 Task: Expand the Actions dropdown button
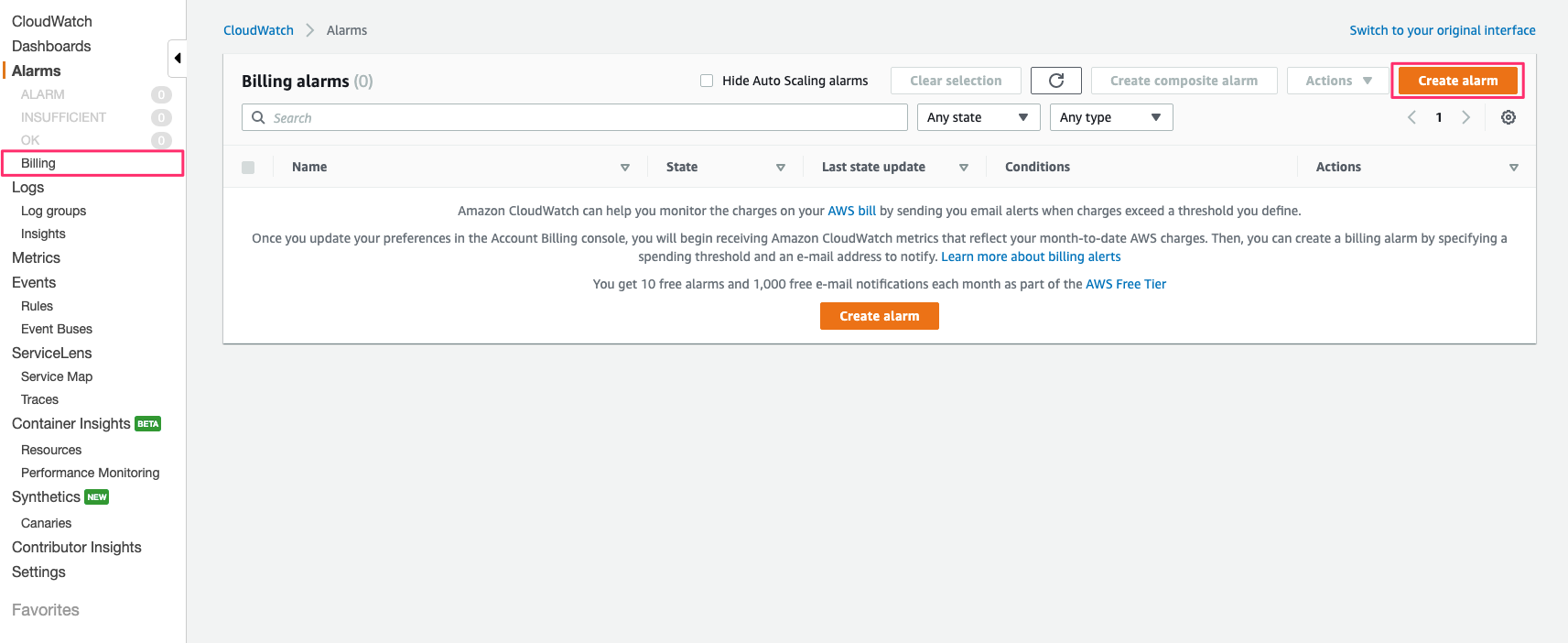coord(1338,81)
